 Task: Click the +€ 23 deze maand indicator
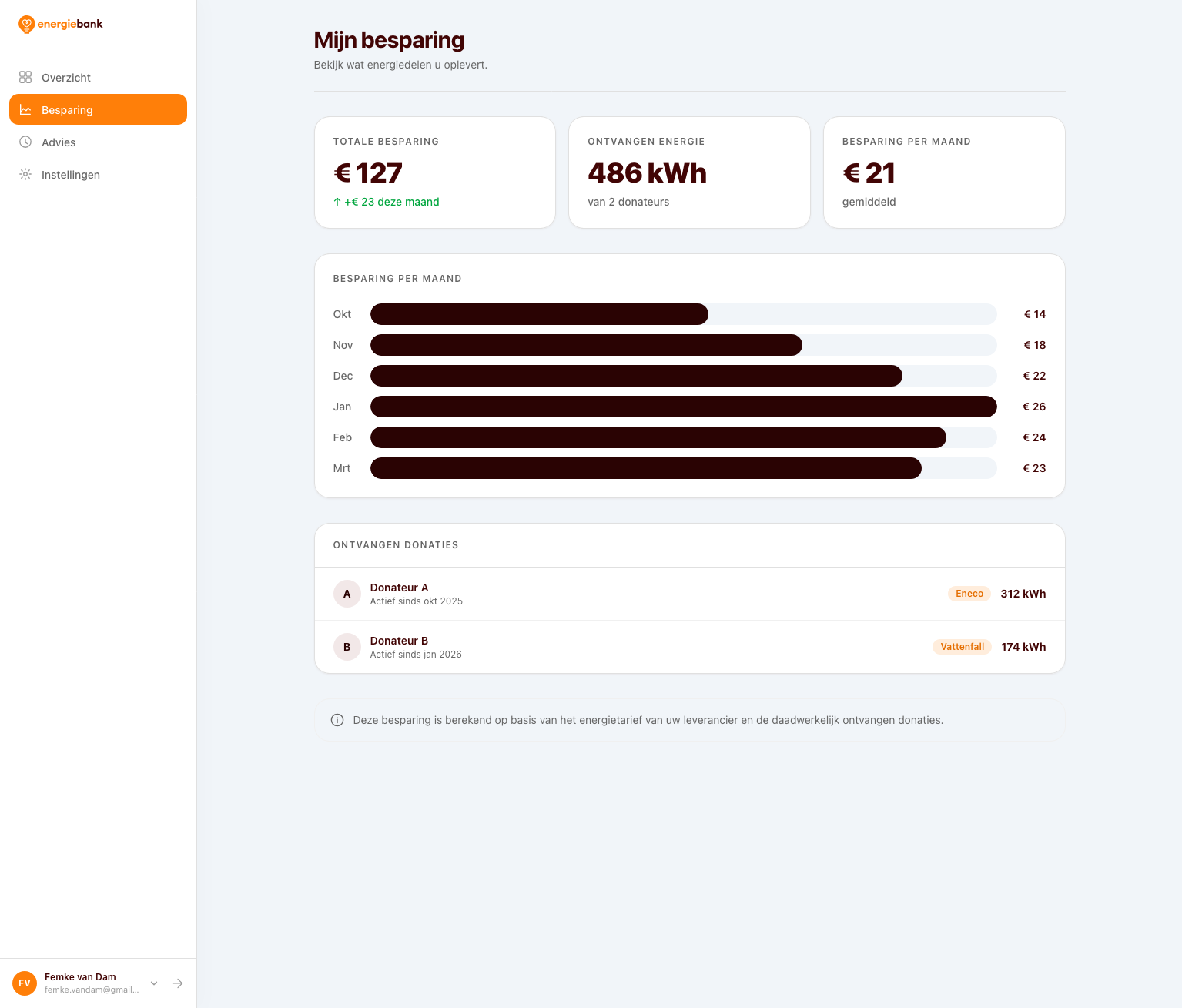[x=387, y=202]
